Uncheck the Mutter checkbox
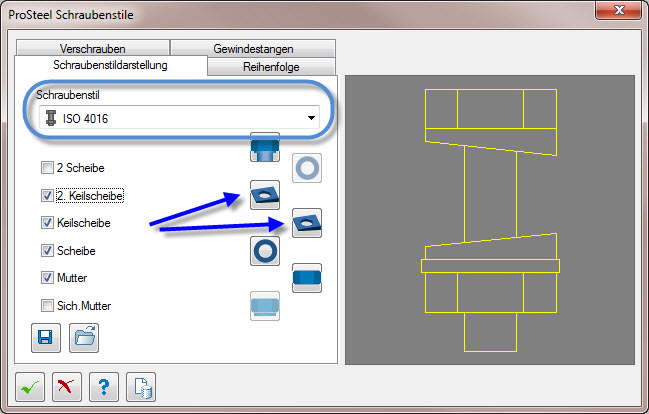This screenshot has height=414, width=649. click(47, 278)
